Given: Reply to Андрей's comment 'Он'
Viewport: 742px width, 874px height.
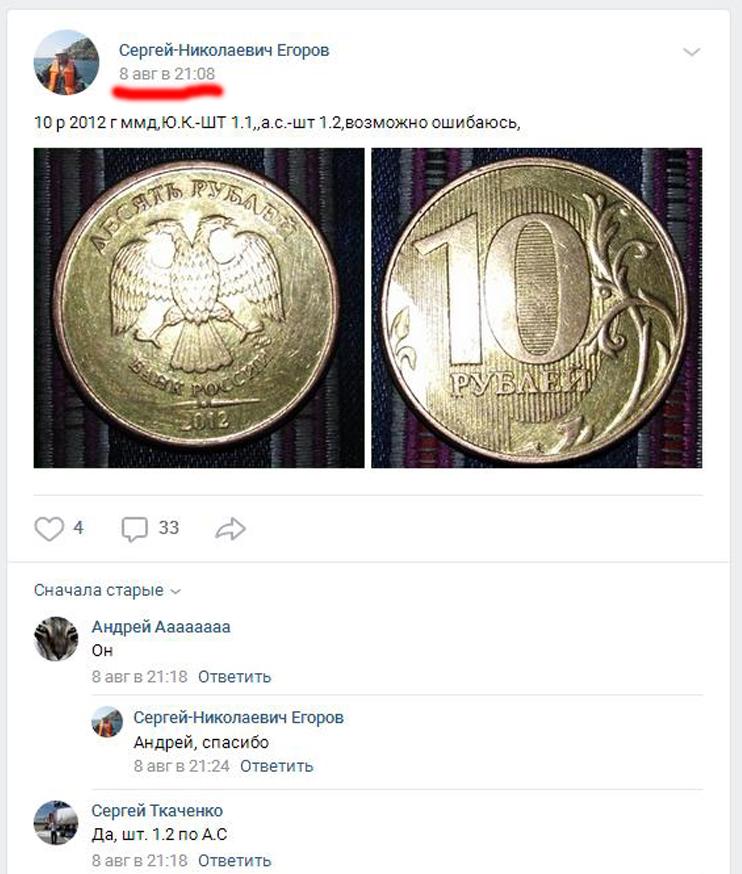Looking at the screenshot, I should click(235, 677).
